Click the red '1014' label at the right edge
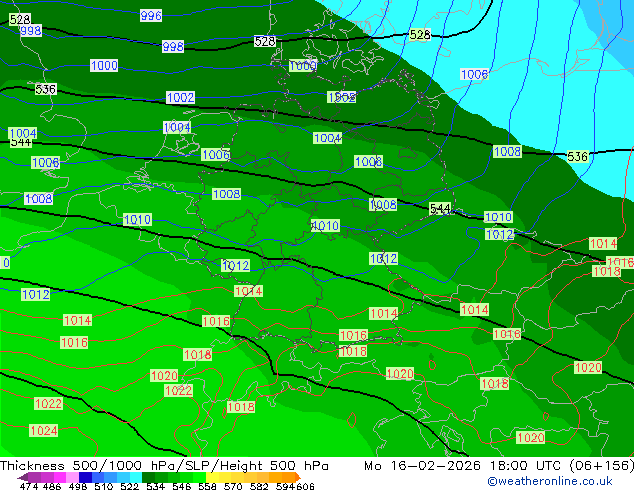This screenshot has height=490, width=634. pyautogui.click(x=603, y=243)
